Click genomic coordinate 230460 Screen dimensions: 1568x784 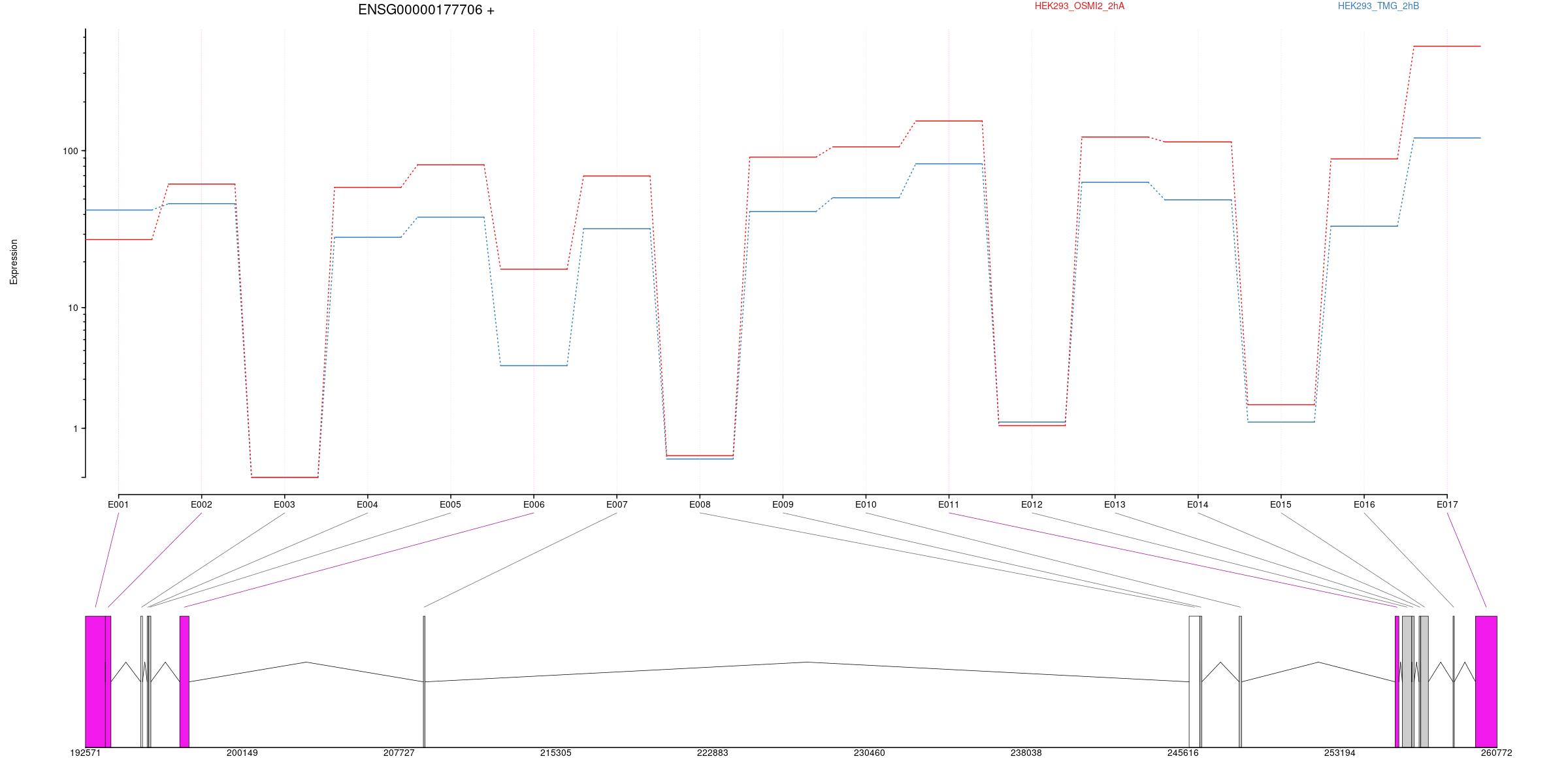tap(870, 753)
